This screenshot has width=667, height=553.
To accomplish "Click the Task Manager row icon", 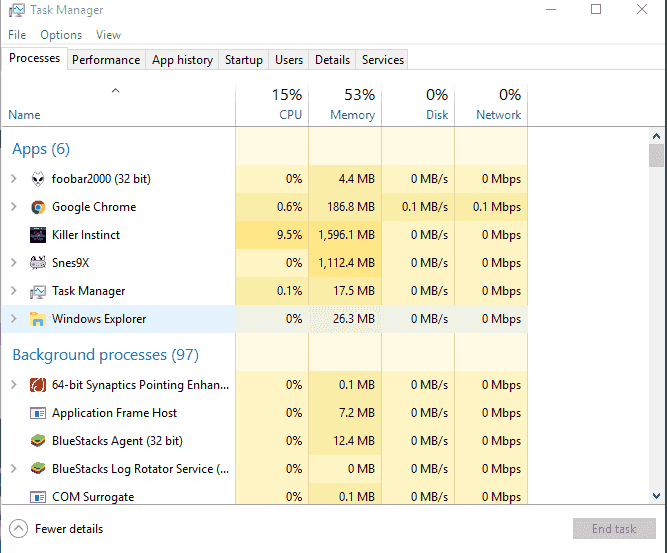I will 38,291.
